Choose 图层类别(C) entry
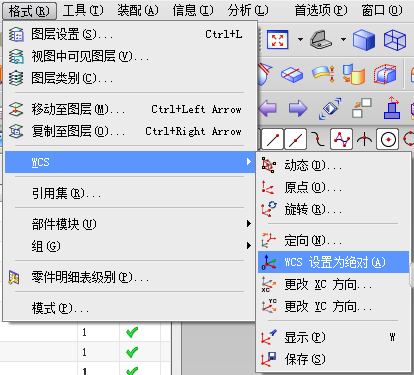This screenshot has height=375, width=414. click(130, 78)
